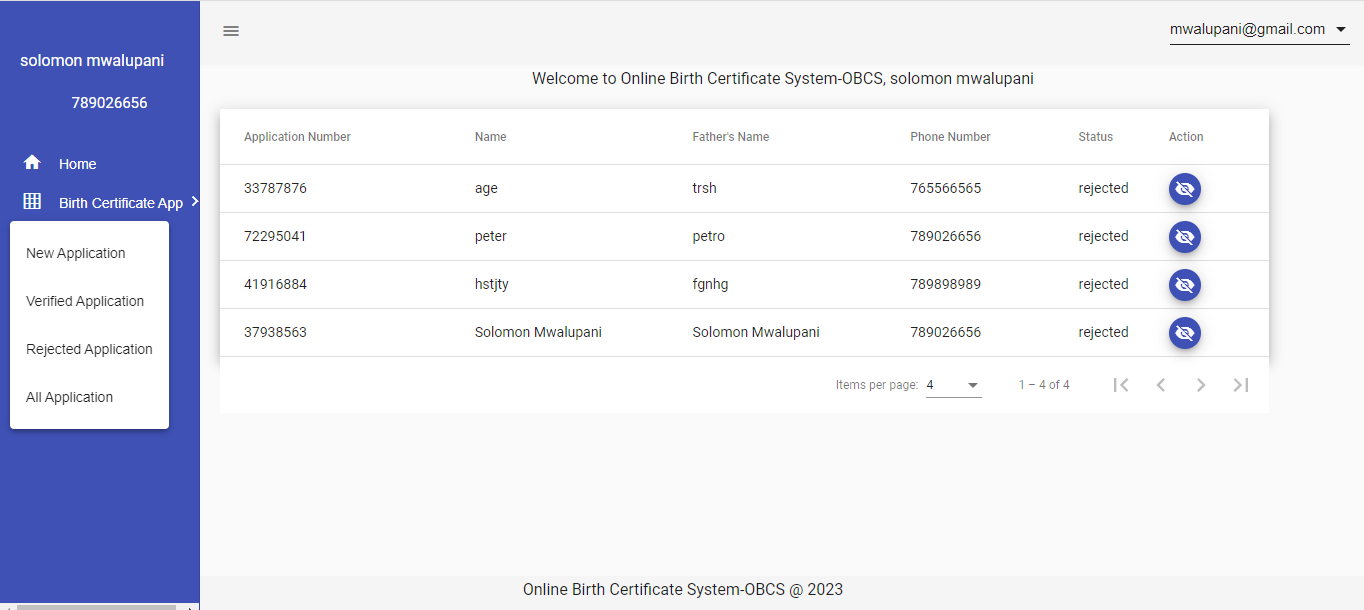This screenshot has width=1364, height=610.
Task: Click the sidebar horizontal scrollbar
Action: [96, 606]
